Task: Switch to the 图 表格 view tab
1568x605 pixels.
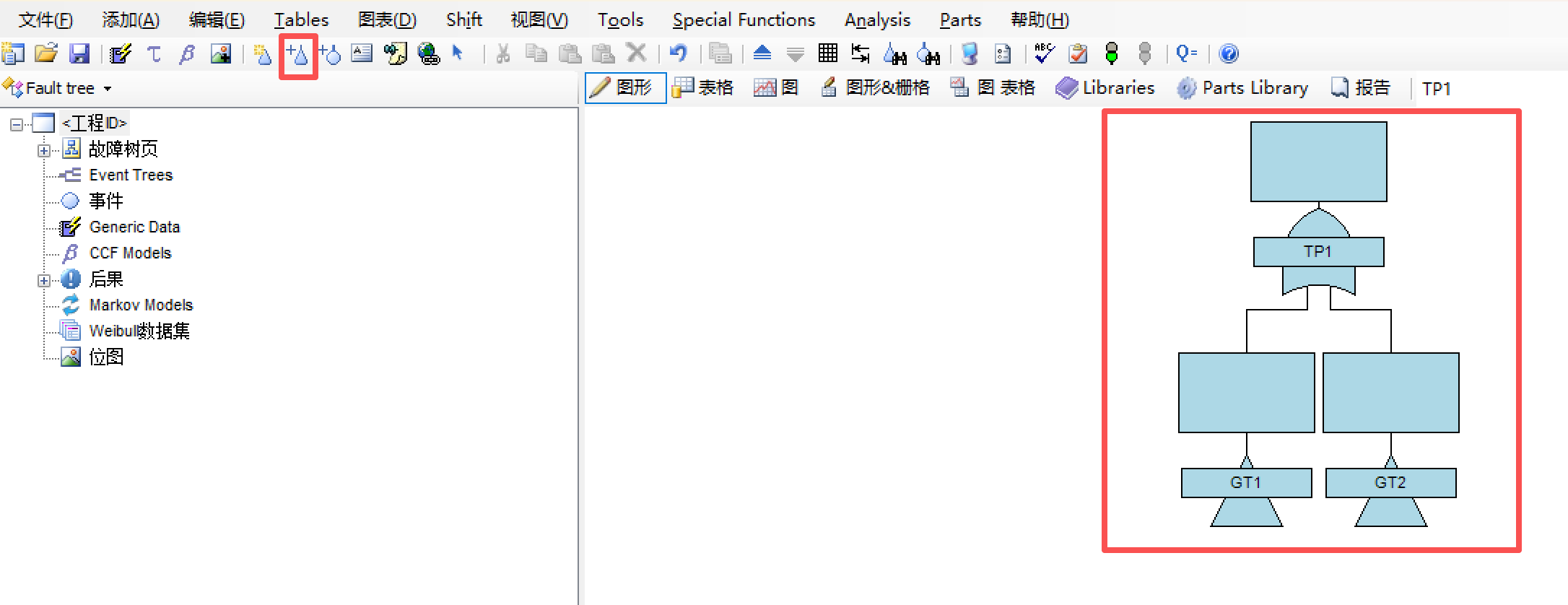Action: point(993,88)
